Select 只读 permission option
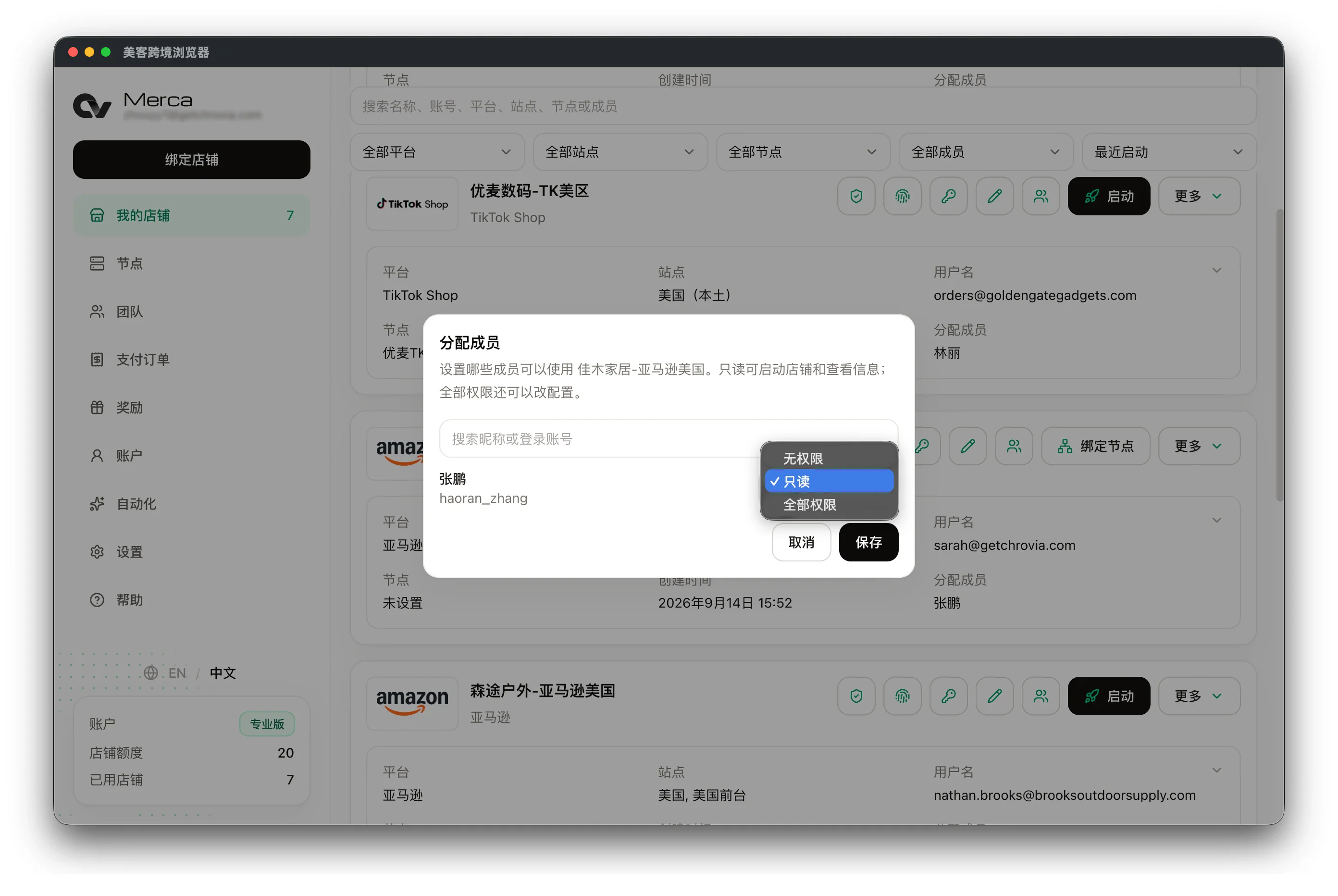1338x896 pixels. pyautogui.click(x=829, y=481)
